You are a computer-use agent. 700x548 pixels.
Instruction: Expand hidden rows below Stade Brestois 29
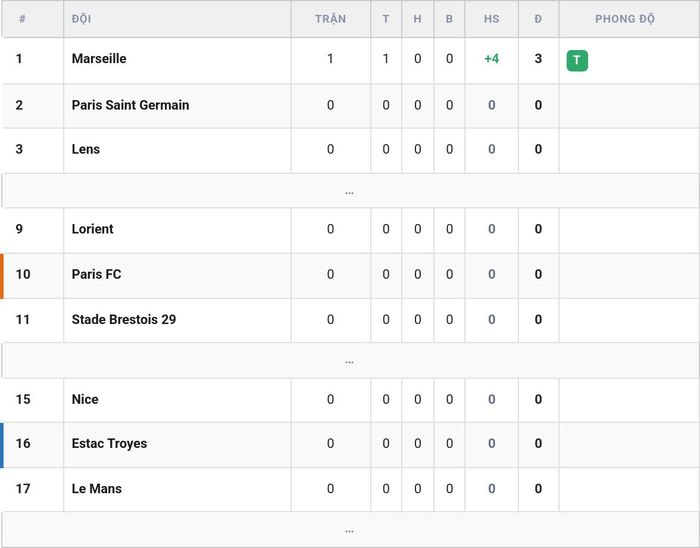(350, 361)
